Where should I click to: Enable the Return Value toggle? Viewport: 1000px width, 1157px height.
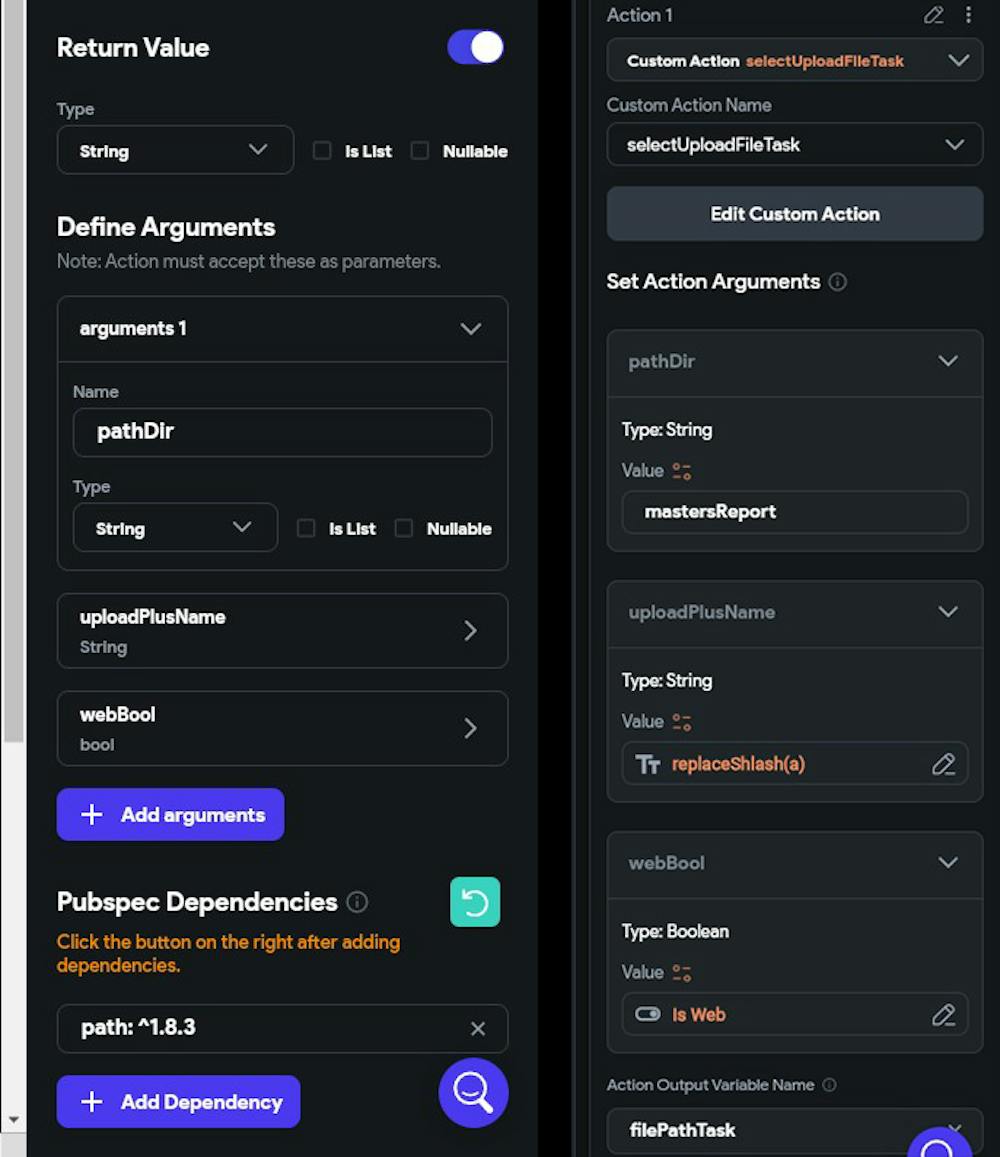(474, 47)
